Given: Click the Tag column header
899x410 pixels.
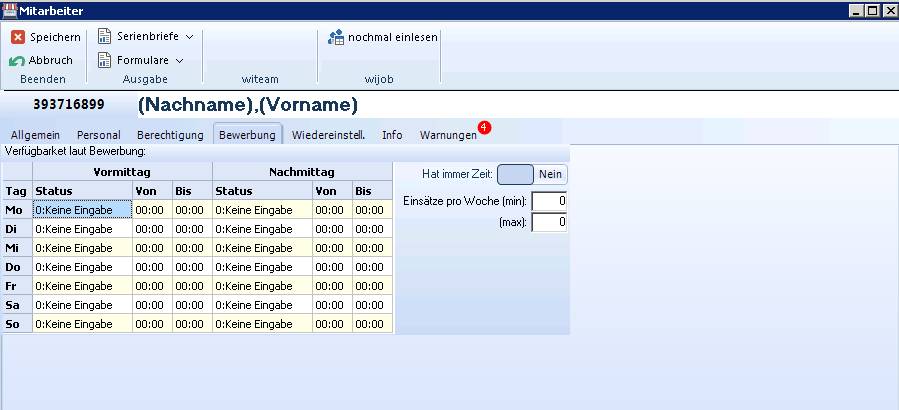Looking at the screenshot, I should coord(18,191).
